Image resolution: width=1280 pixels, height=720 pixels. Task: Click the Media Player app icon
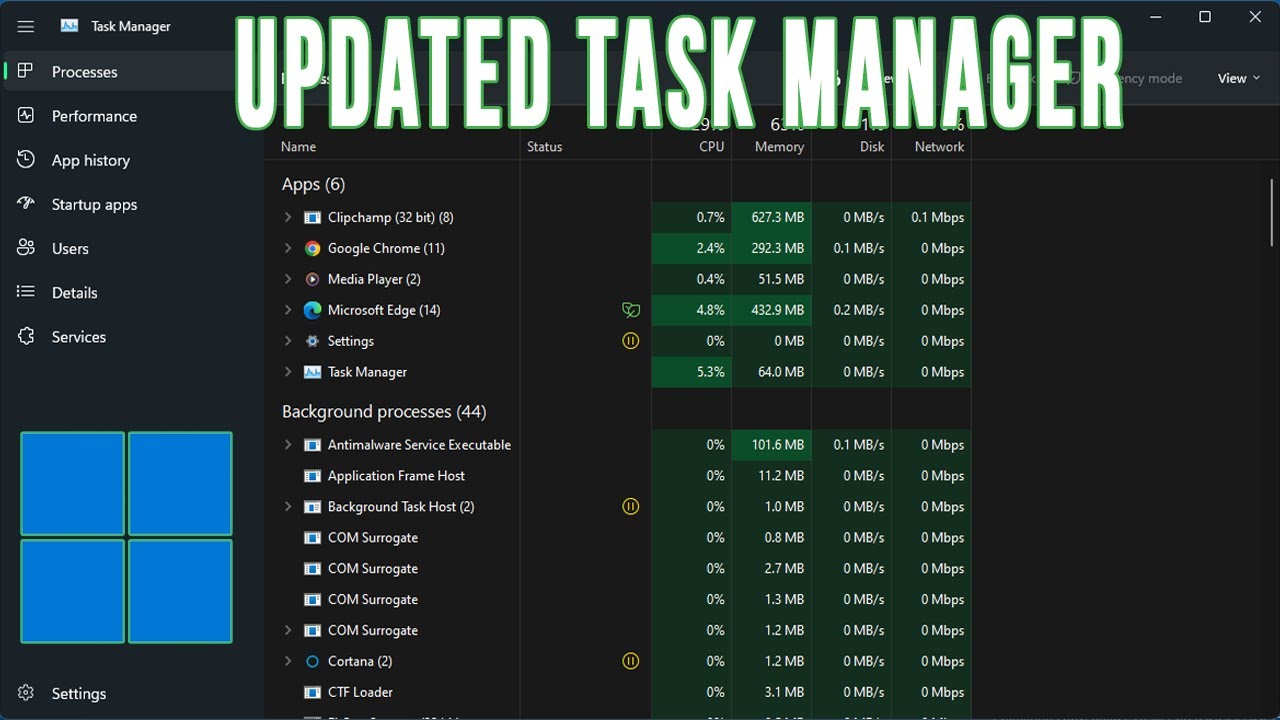[312, 279]
